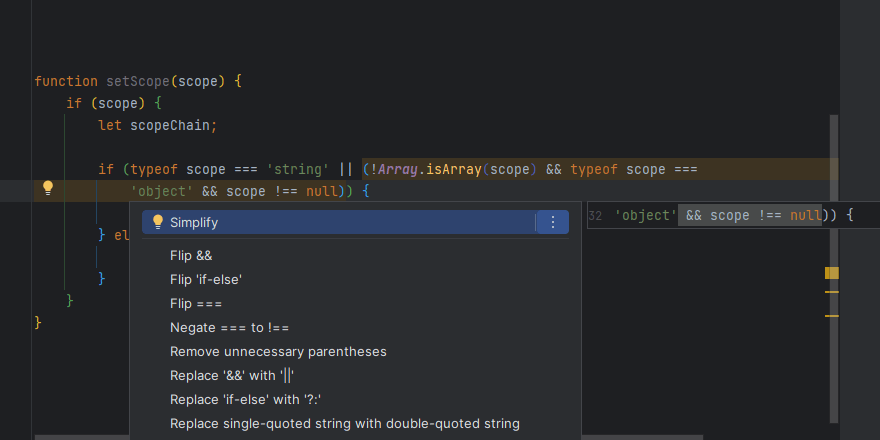Click the lowest warning mark in error stripe

pos(831,316)
